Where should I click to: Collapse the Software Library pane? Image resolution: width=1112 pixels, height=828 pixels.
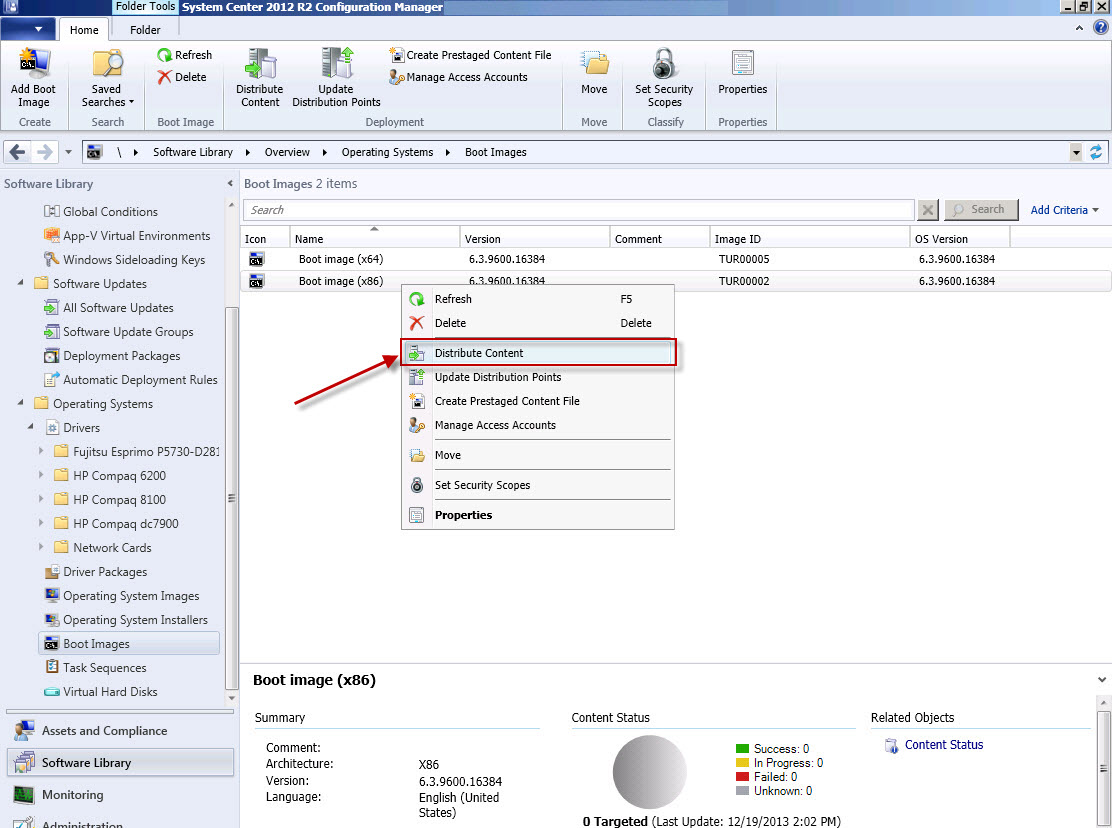pos(230,184)
